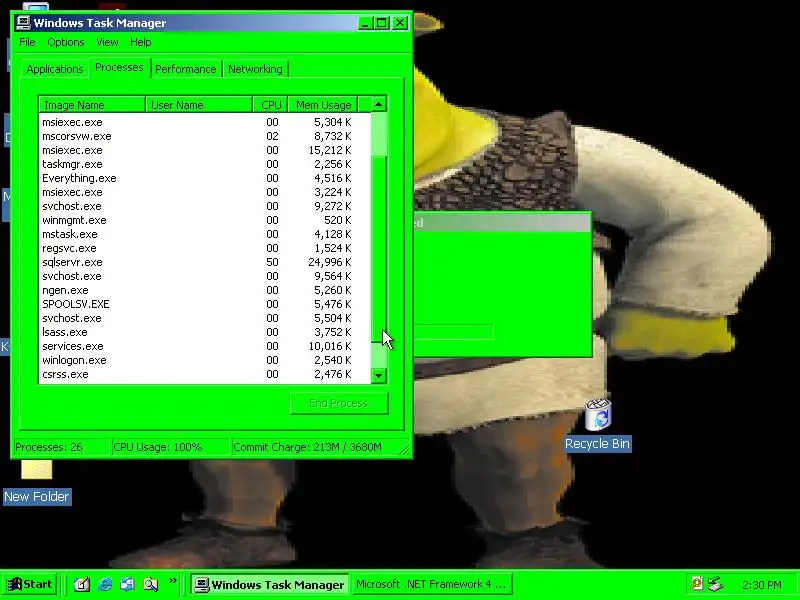
Task: Click the Task Manager title bar icon
Action: pyautogui.click(x=23, y=22)
